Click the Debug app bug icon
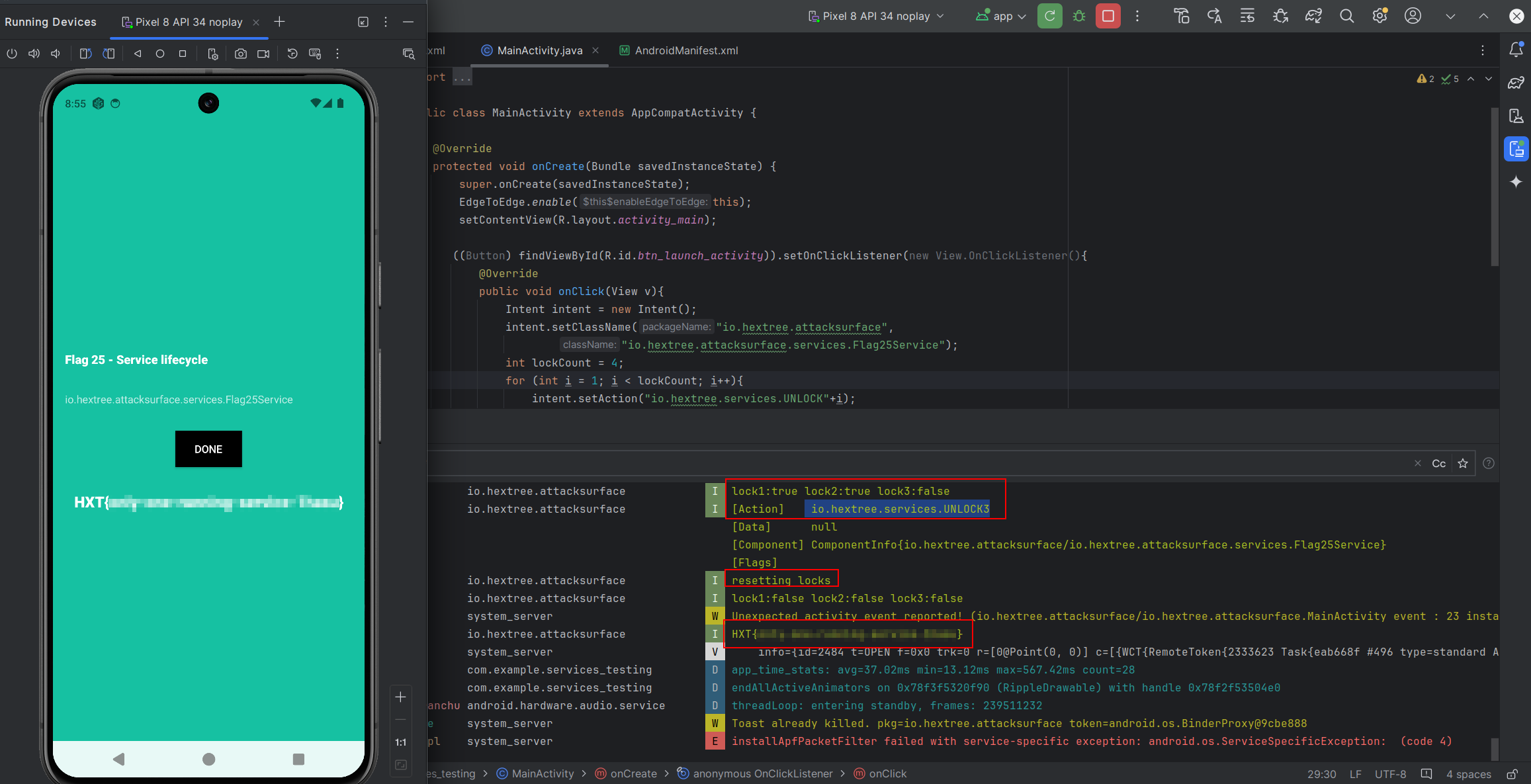Screen dimensions: 1531x784 1079,16
